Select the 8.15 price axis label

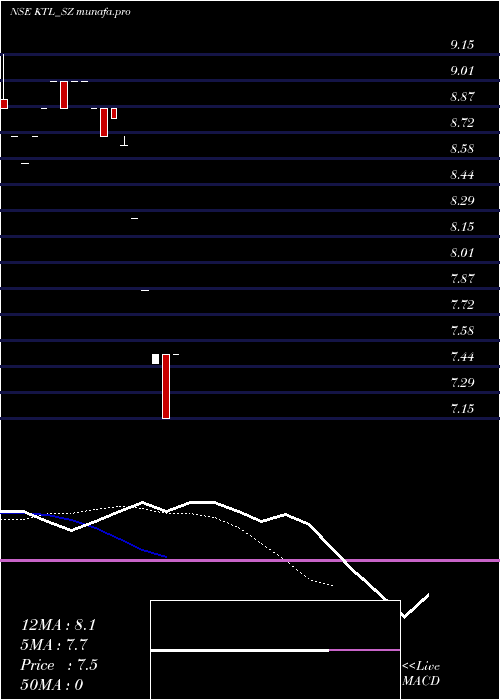click(462, 227)
